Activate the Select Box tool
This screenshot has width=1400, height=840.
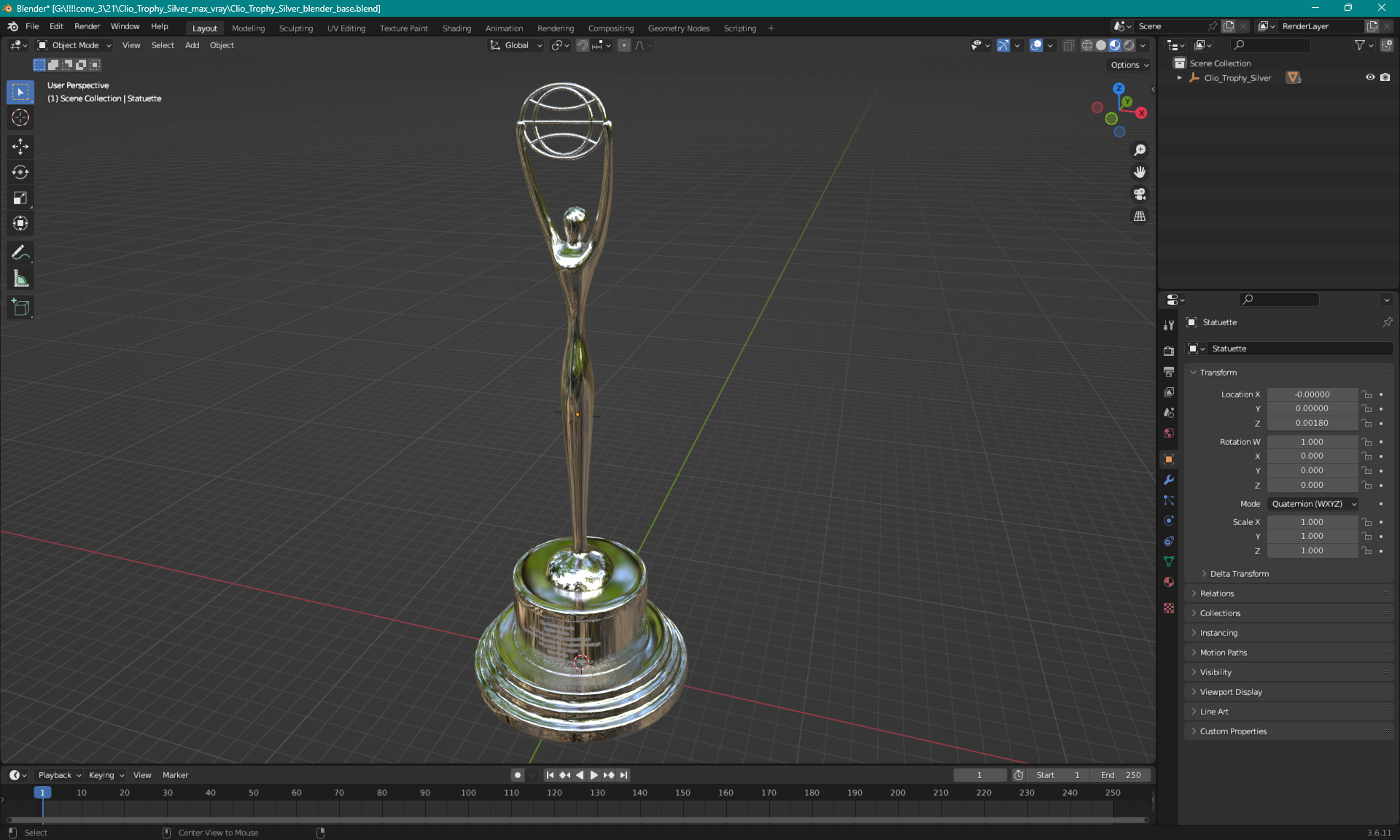(x=20, y=93)
